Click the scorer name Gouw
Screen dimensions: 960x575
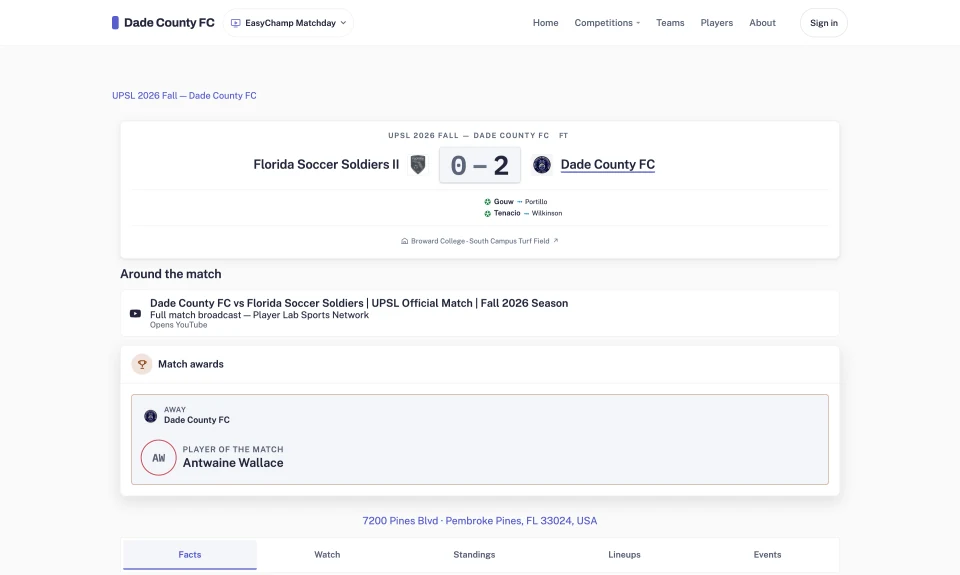503,201
